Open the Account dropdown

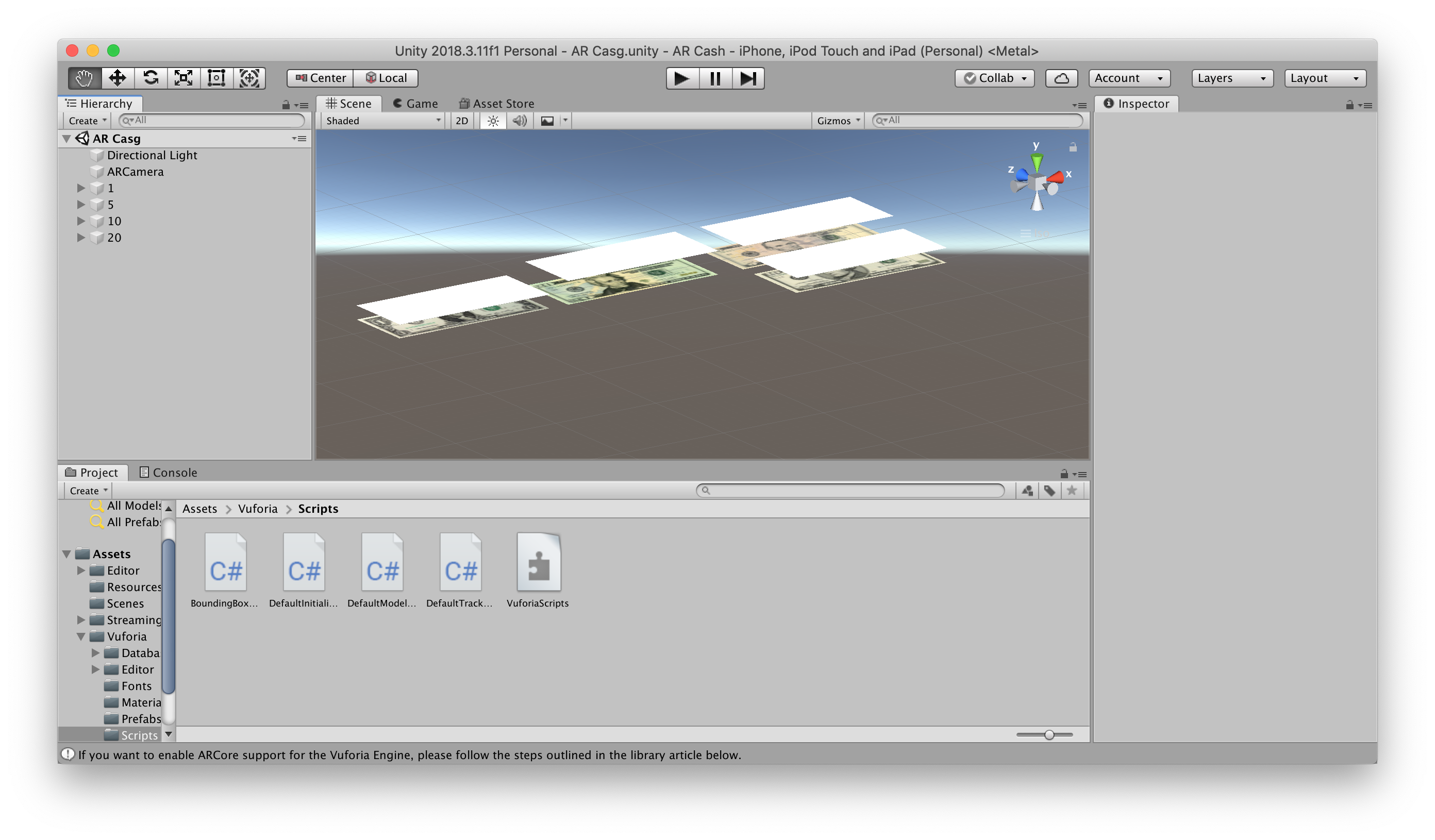pyautogui.click(x=1129, y=78)
